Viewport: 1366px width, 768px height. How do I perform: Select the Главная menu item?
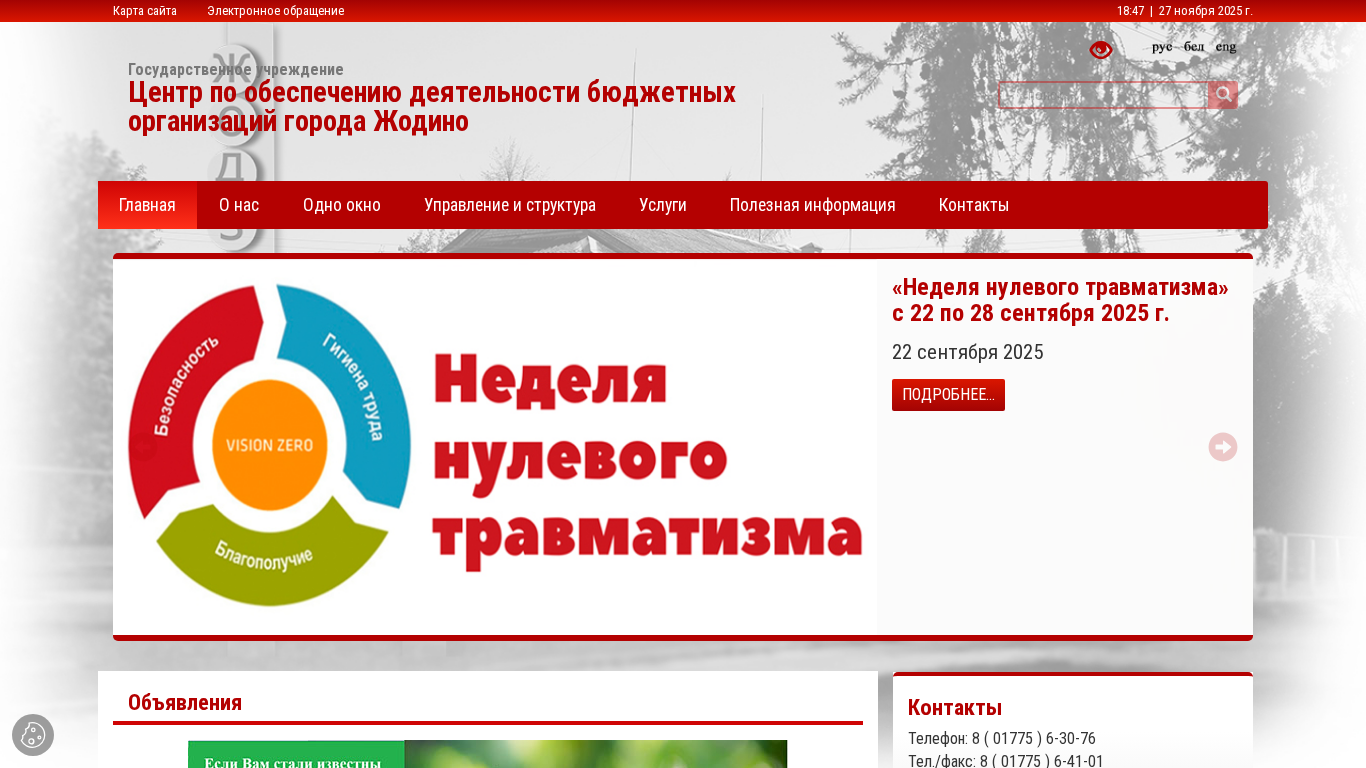click(147, 205)
